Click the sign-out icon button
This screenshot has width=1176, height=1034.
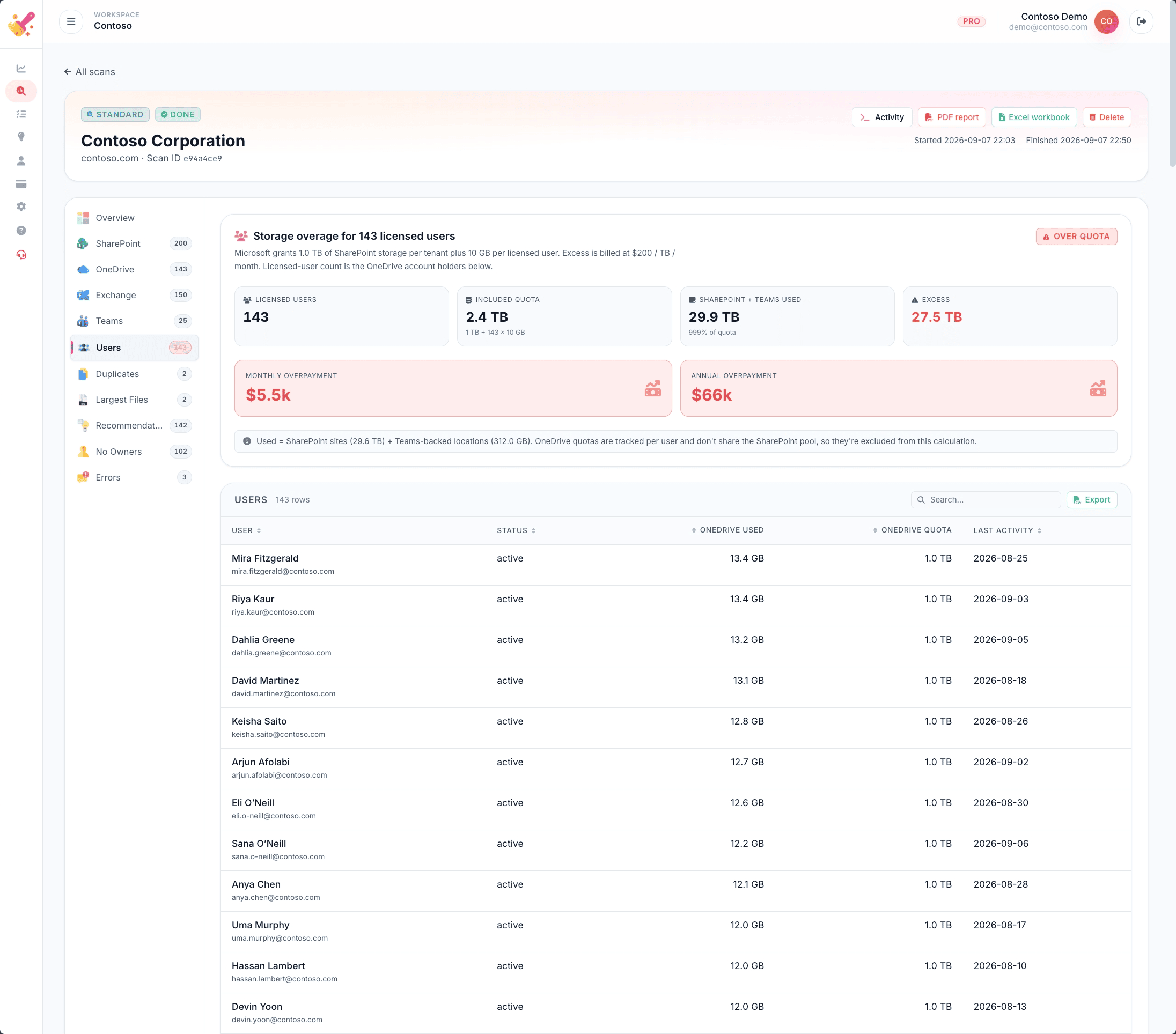click(x=1141, y=21)
